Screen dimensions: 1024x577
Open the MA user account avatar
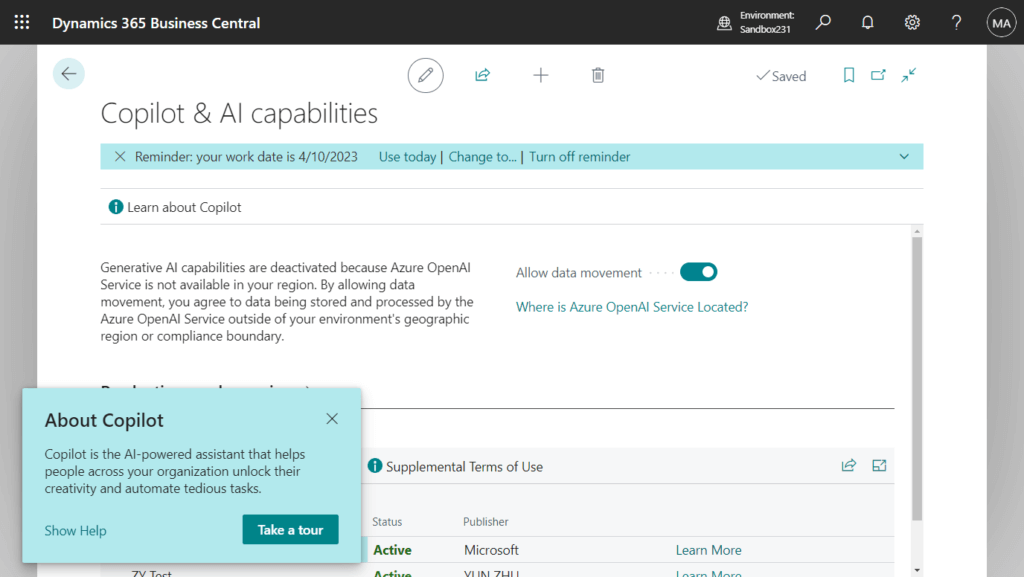(x=1001, y=23)
